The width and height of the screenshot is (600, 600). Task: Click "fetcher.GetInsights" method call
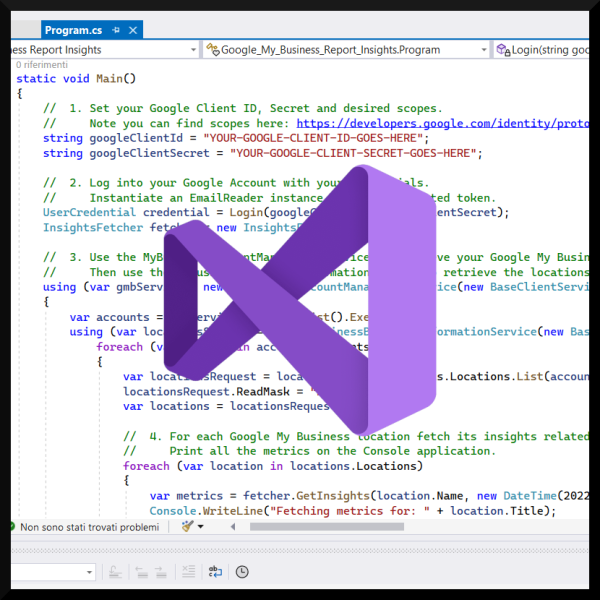[306, 496]
